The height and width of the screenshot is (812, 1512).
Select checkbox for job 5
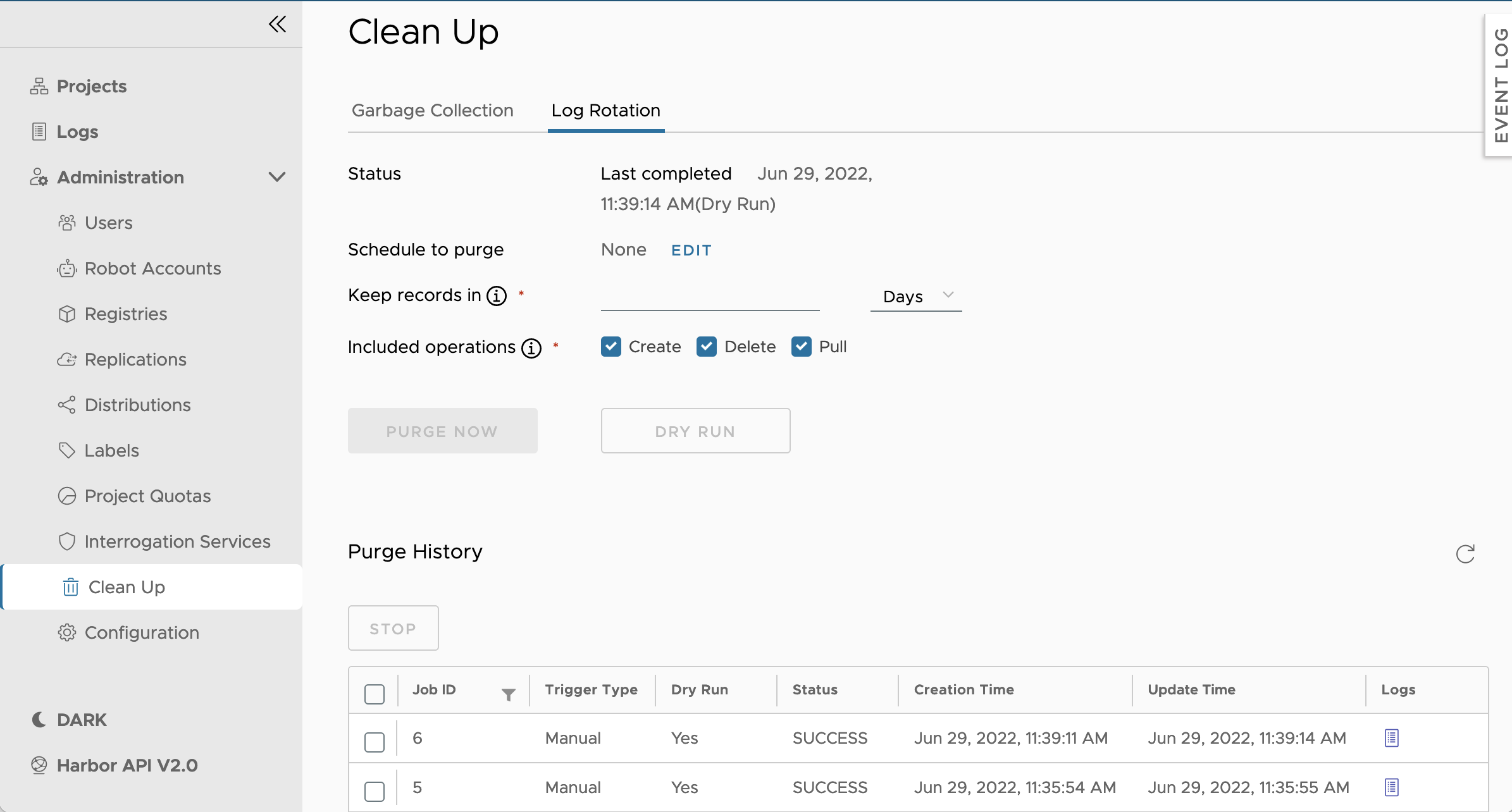(x=375, y=791)
